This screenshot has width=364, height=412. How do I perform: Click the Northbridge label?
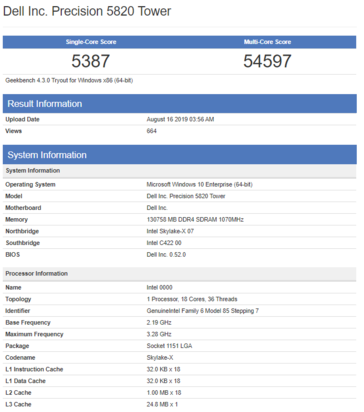22,231
